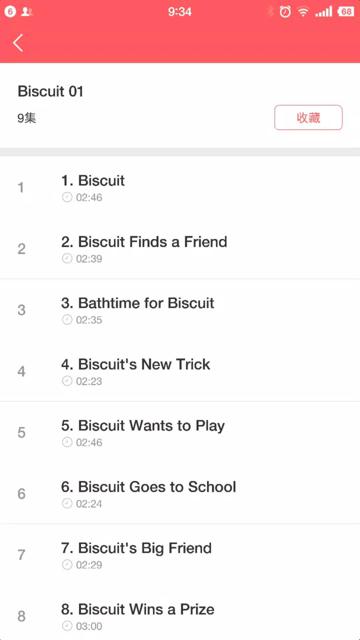360x640 pixels.
Task: Tap the Wi-Fi status bar icon
Action: tap(303, 12)
